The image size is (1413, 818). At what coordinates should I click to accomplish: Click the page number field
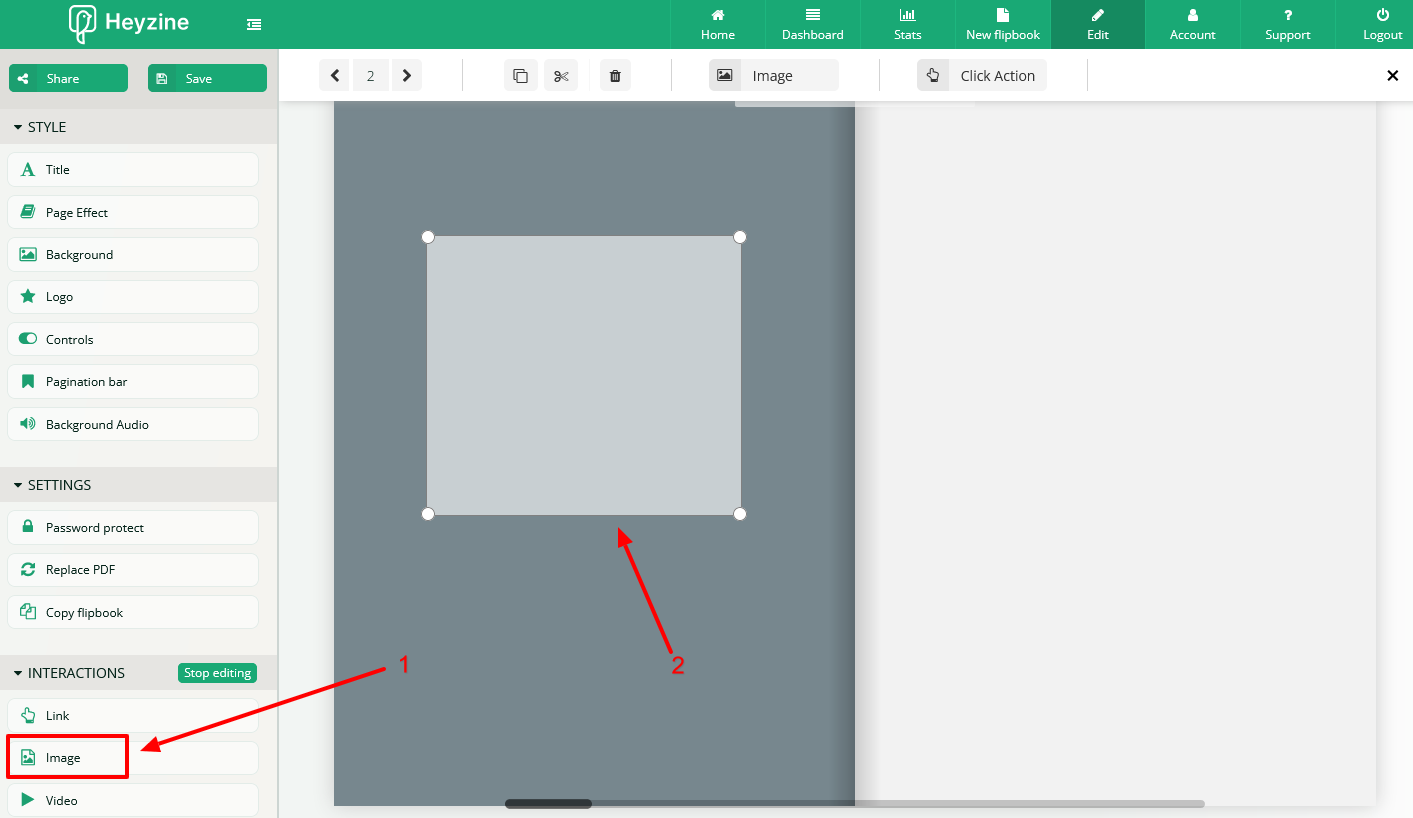(x=371, y=76)
